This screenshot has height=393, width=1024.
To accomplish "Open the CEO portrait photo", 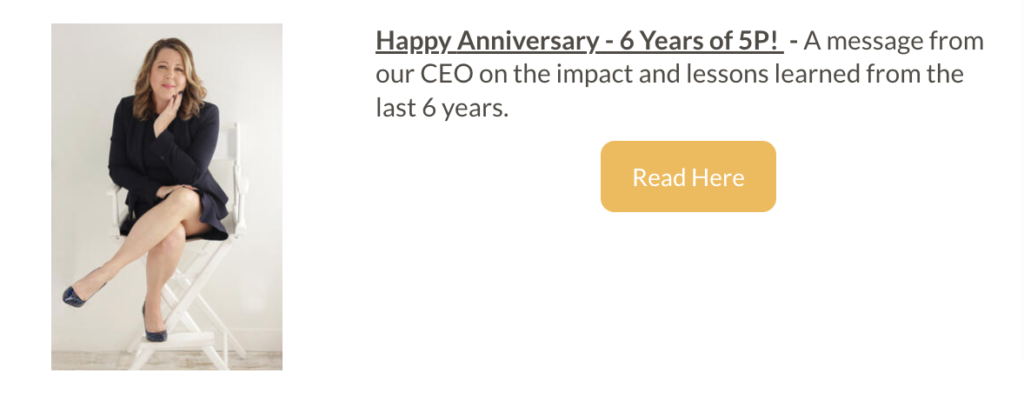I will pos(167,196).
